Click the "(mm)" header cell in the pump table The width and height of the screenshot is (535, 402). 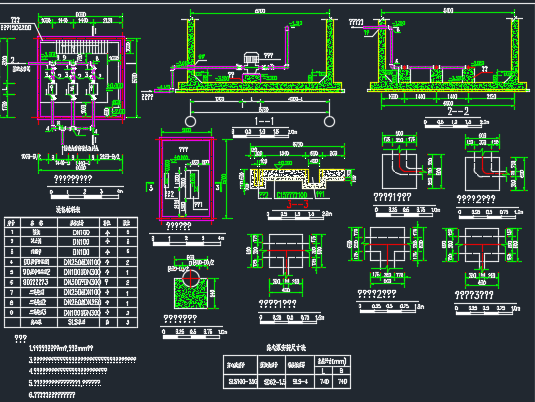click(332, 361)
